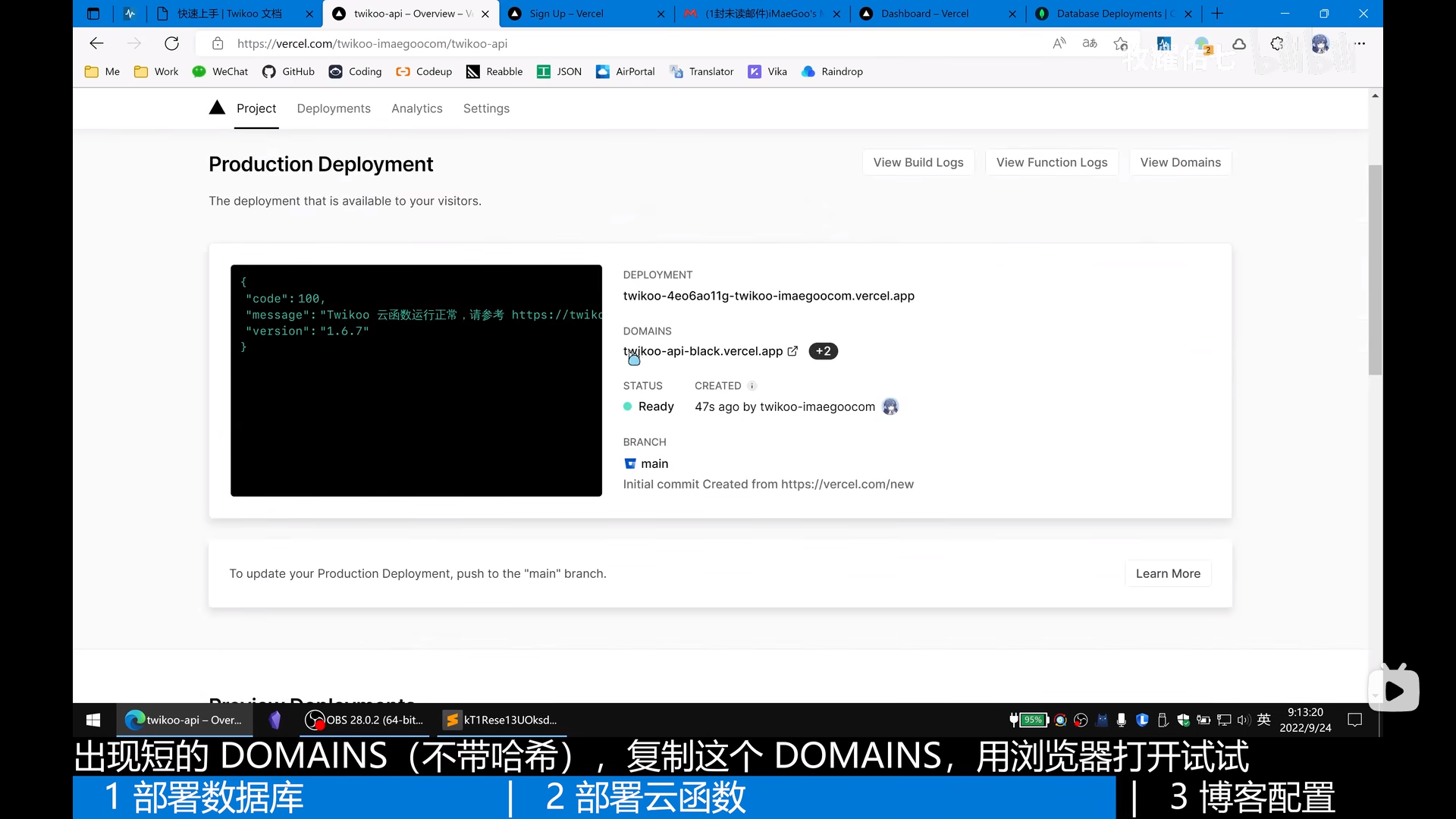Select the Project tab
The height and width of the screenshot is (819, 1456).
pos(258,108)
